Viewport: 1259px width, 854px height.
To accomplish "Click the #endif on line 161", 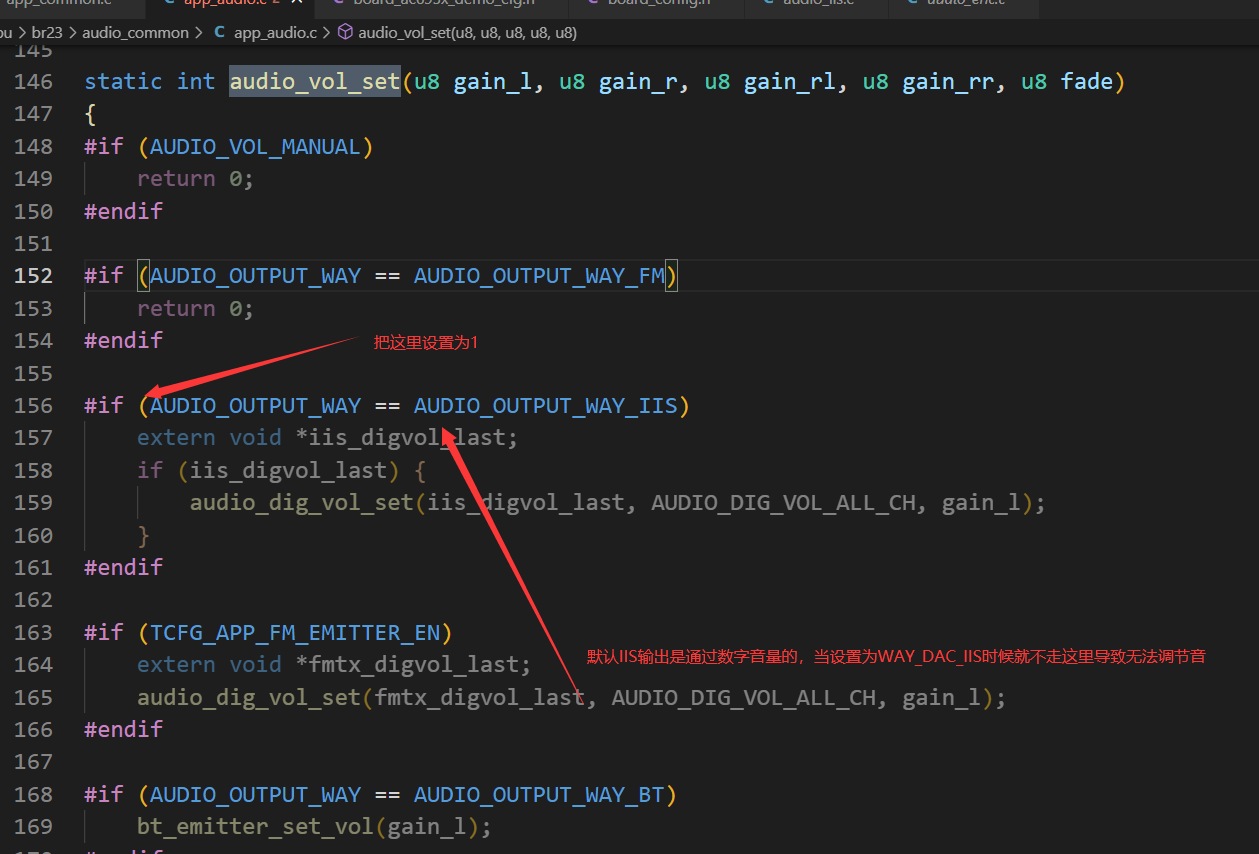I will tap(124, 567).
